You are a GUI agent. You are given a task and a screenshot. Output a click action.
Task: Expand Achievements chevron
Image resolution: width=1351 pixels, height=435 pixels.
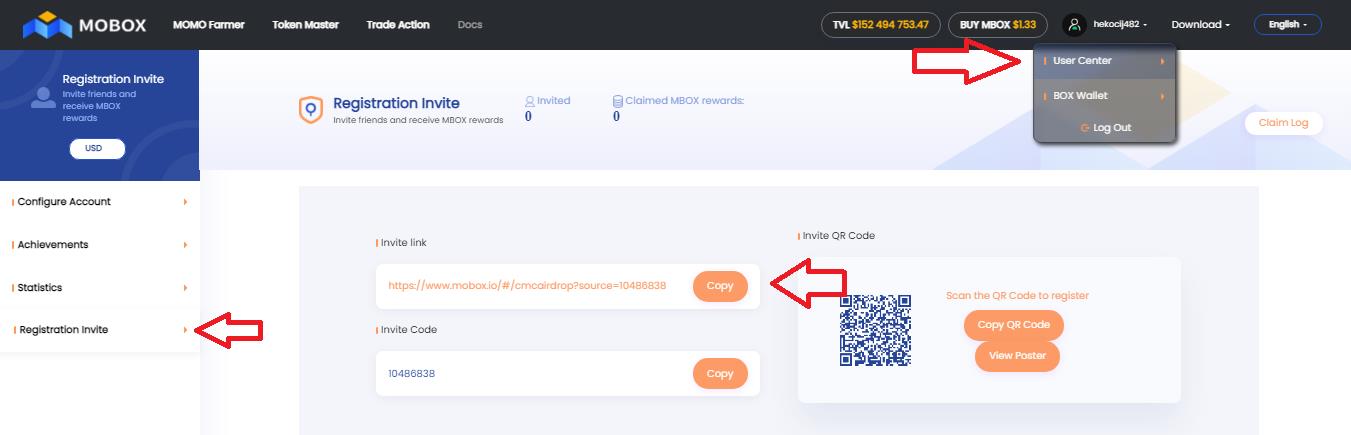click(x=185, y=245)
